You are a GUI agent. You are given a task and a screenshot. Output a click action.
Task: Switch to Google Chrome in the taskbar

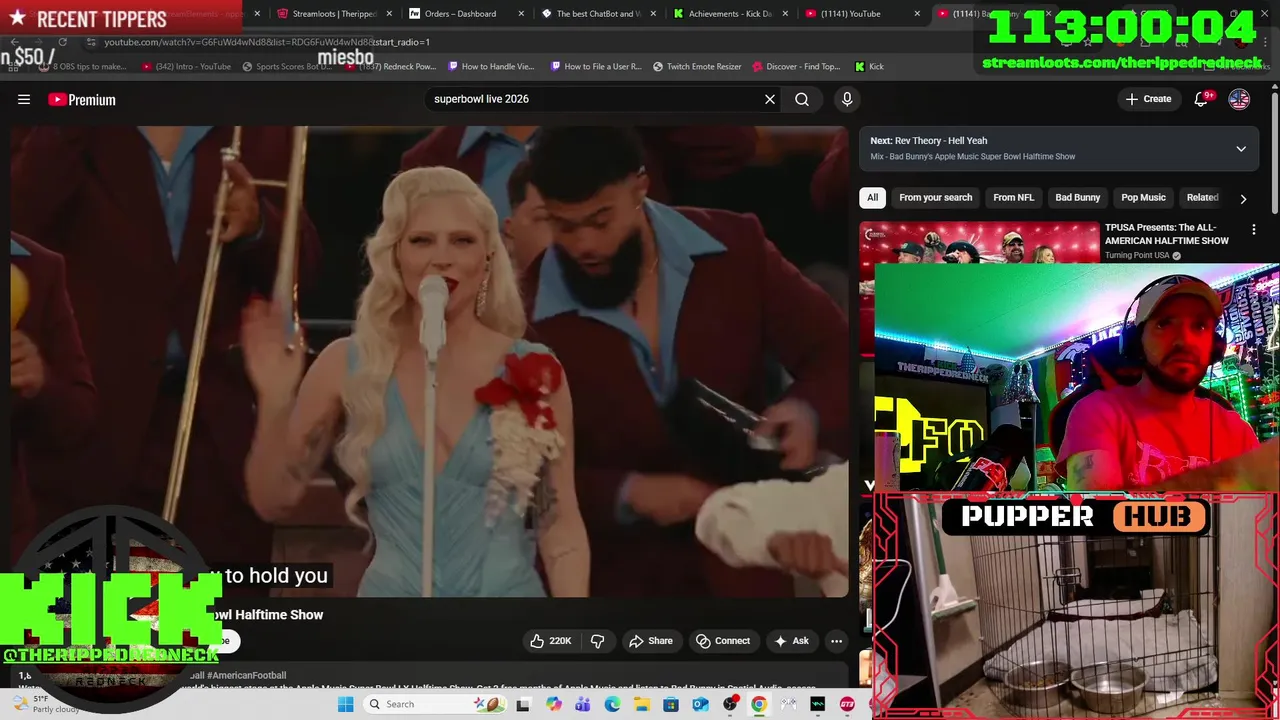point(759,704)
